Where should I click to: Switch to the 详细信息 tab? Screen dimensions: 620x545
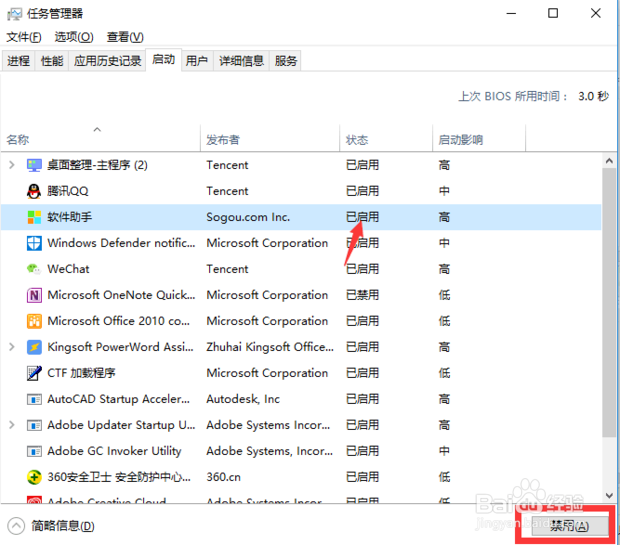[241, 61]
